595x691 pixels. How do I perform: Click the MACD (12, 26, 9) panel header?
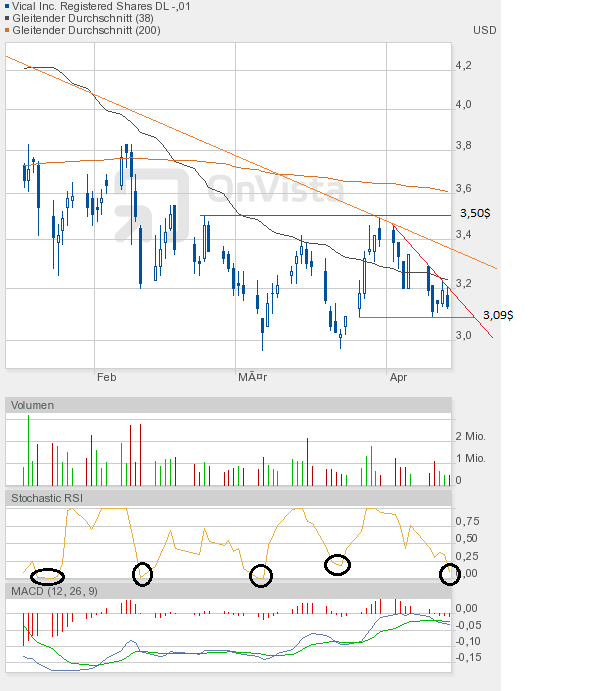228,591
